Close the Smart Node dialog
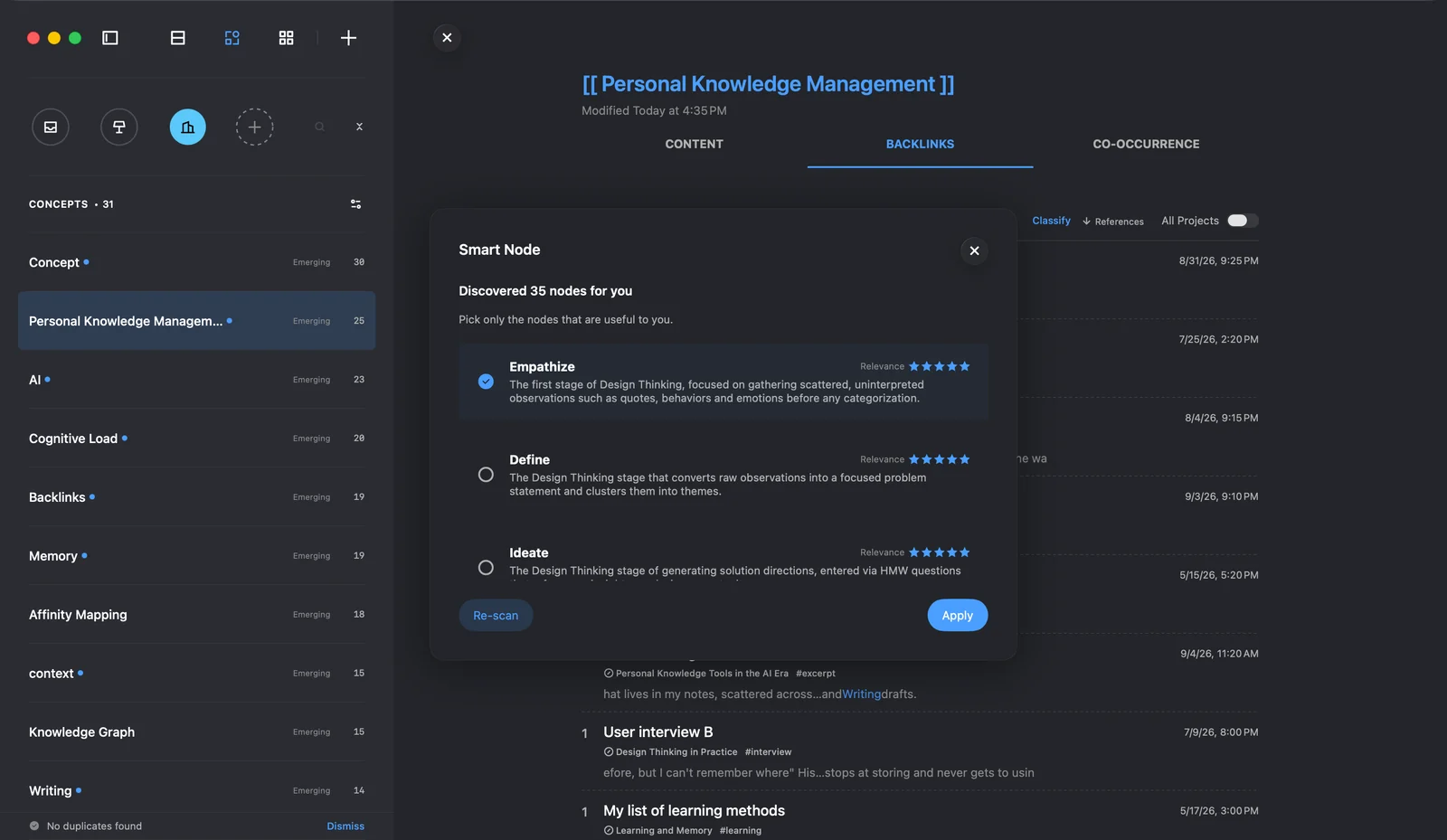This screenshot has width=1447, height=840. [974, 250]
